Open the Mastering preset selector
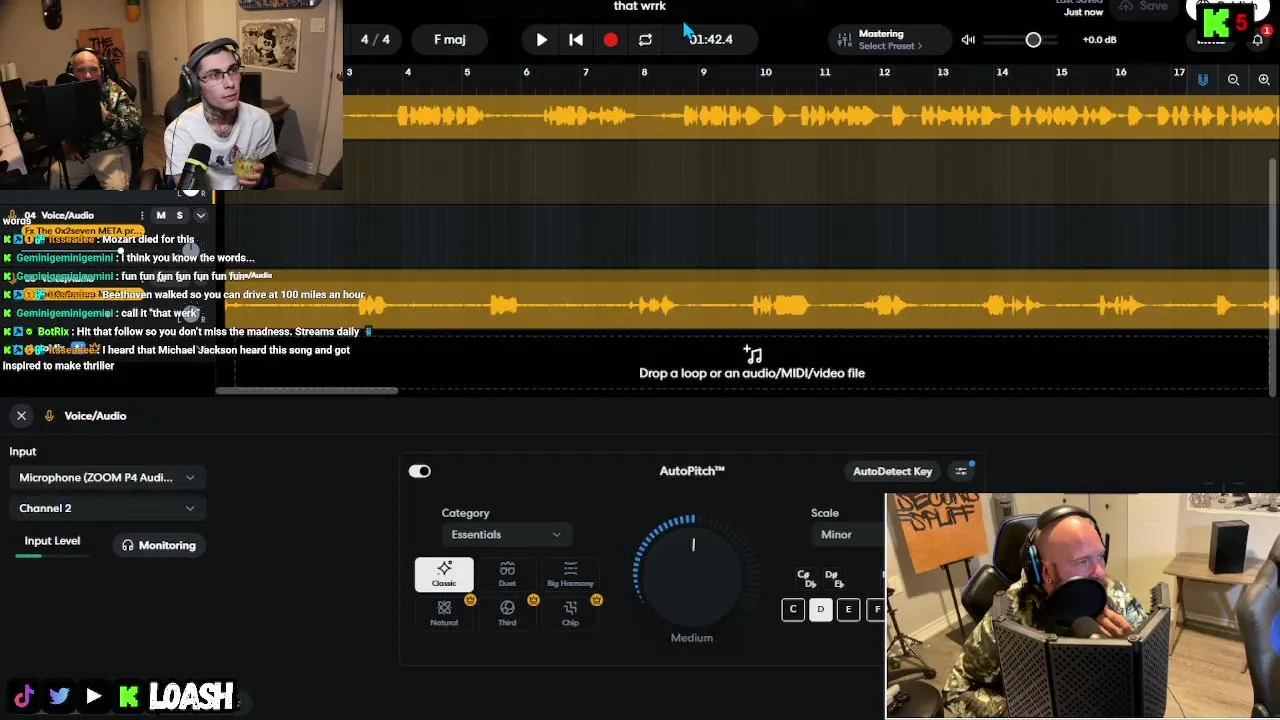Screen dimensions: 1280x720 tap(890, 40)
